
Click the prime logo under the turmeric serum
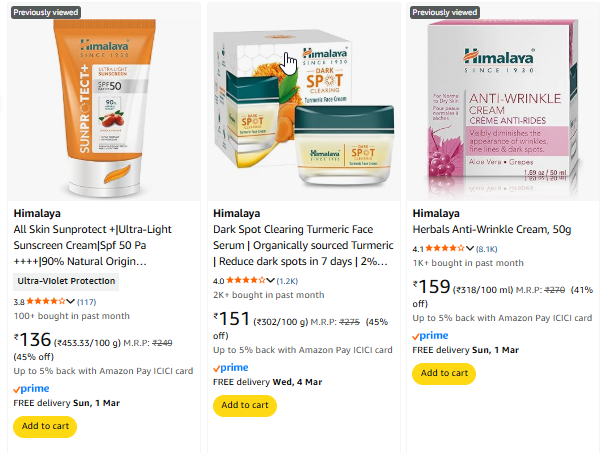coord(231,368)
